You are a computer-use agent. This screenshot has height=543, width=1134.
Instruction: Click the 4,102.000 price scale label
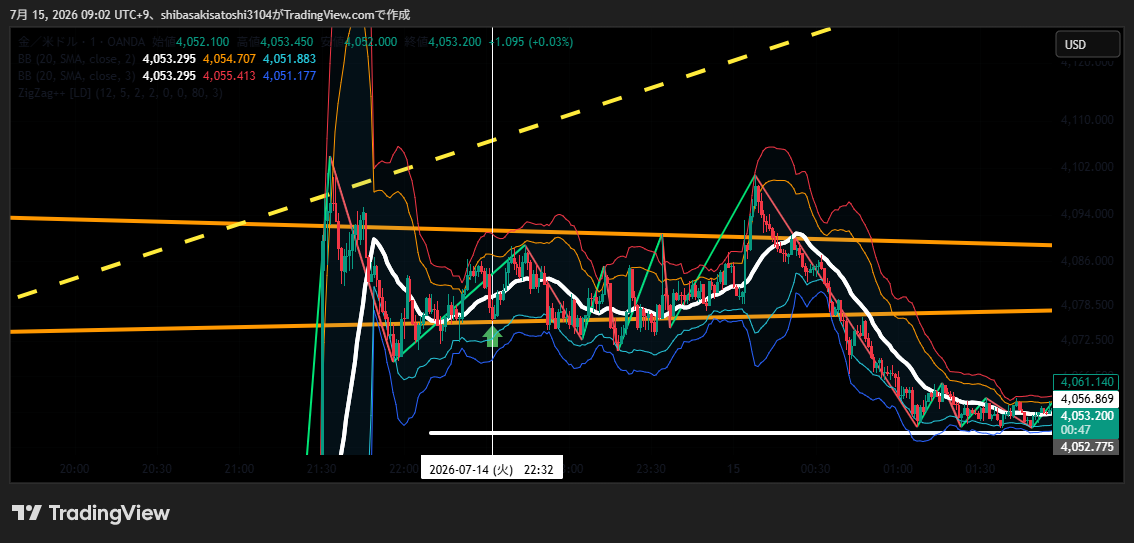tap(1085, 166)
